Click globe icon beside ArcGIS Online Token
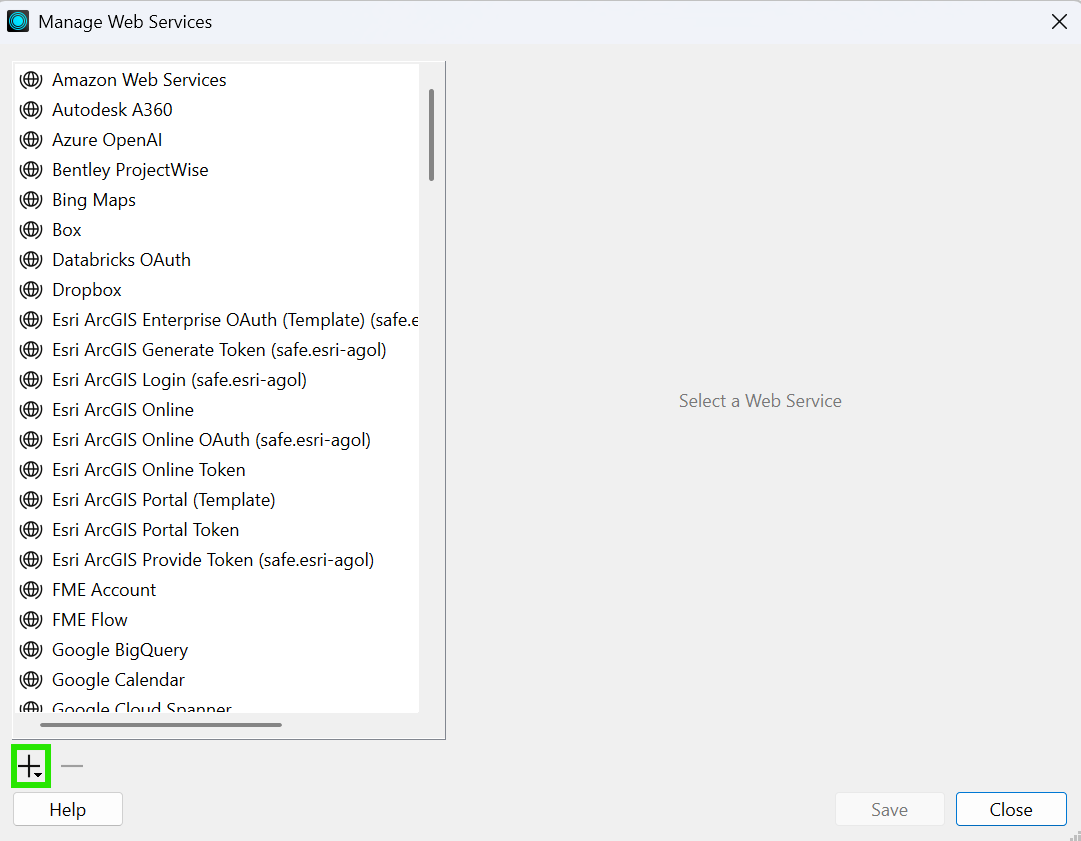The height and width of the screenshot is (841, 1081). (31, 470)
